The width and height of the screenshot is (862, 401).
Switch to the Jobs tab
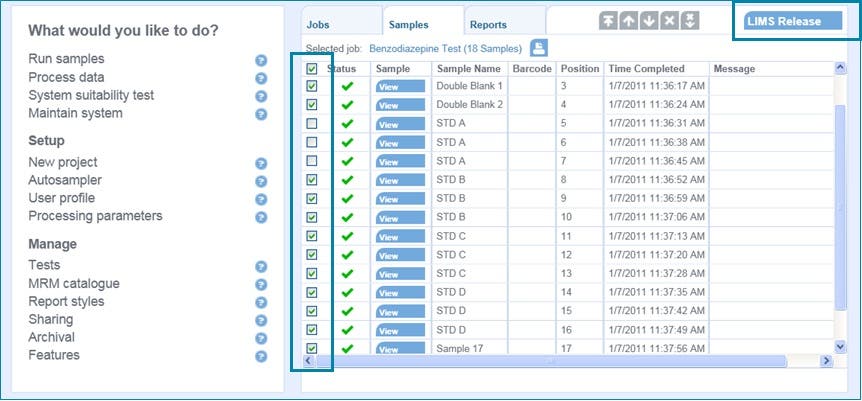(318, 24)
